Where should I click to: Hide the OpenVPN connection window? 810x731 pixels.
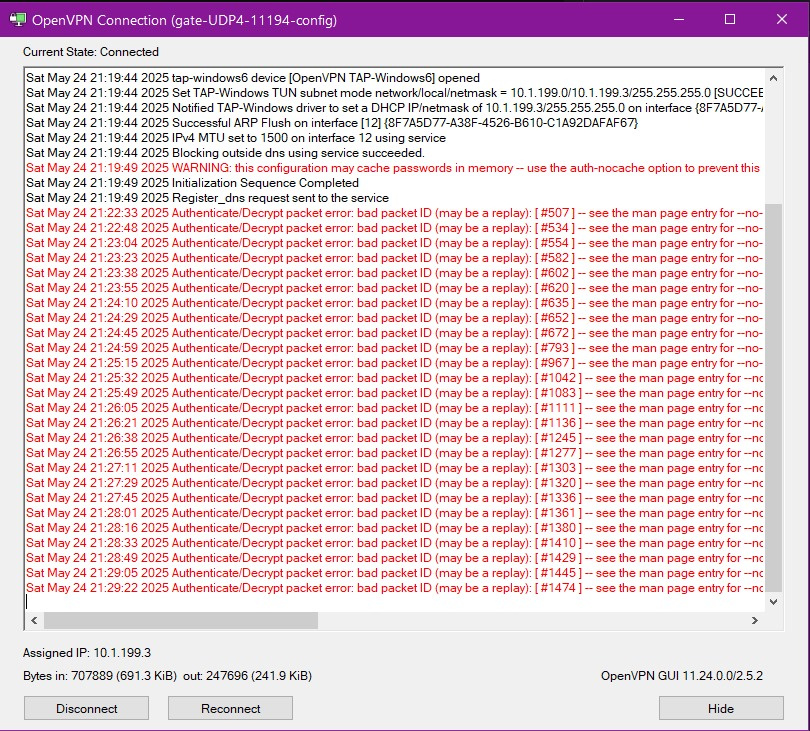(x=721, y=708)
